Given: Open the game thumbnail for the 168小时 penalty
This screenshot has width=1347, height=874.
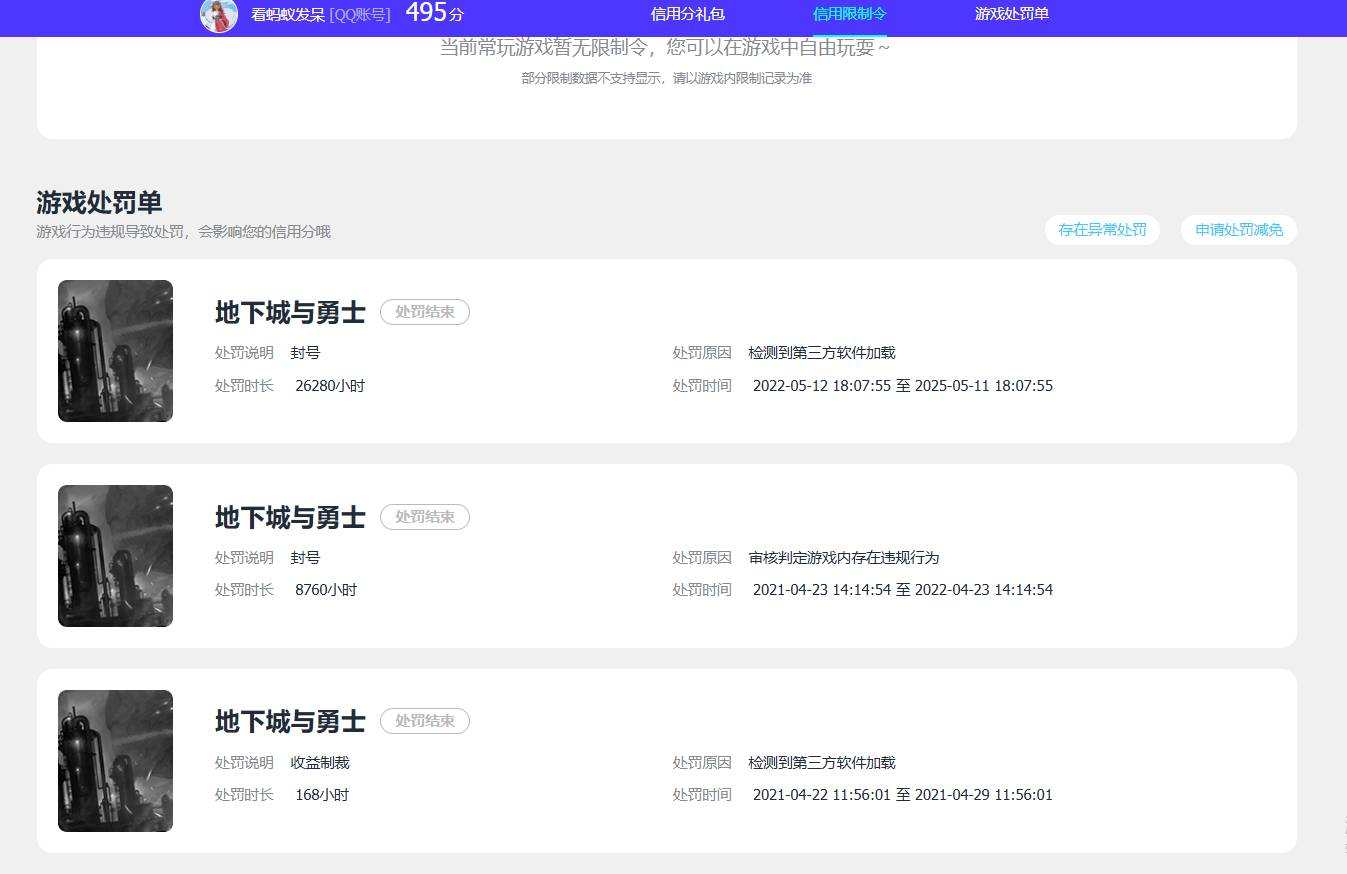Looking at the screenshot, I should (x=115, y=761).
